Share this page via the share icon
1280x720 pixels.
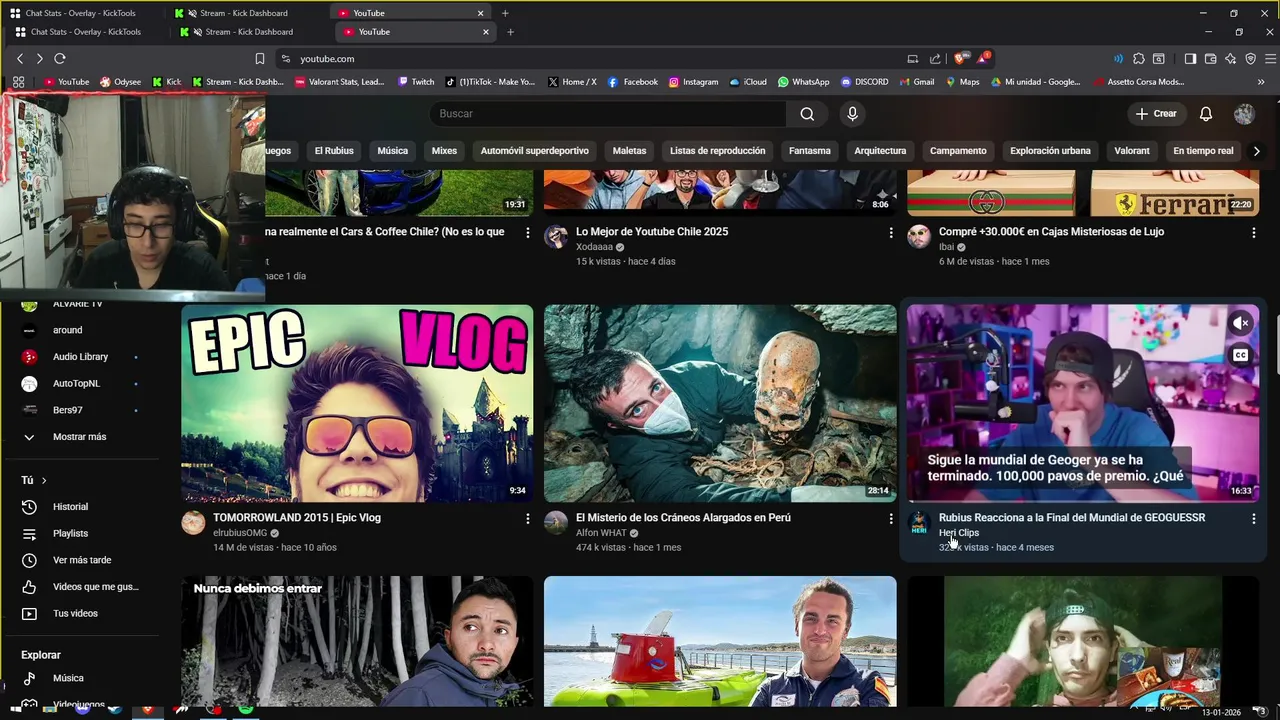coord(935,59)
